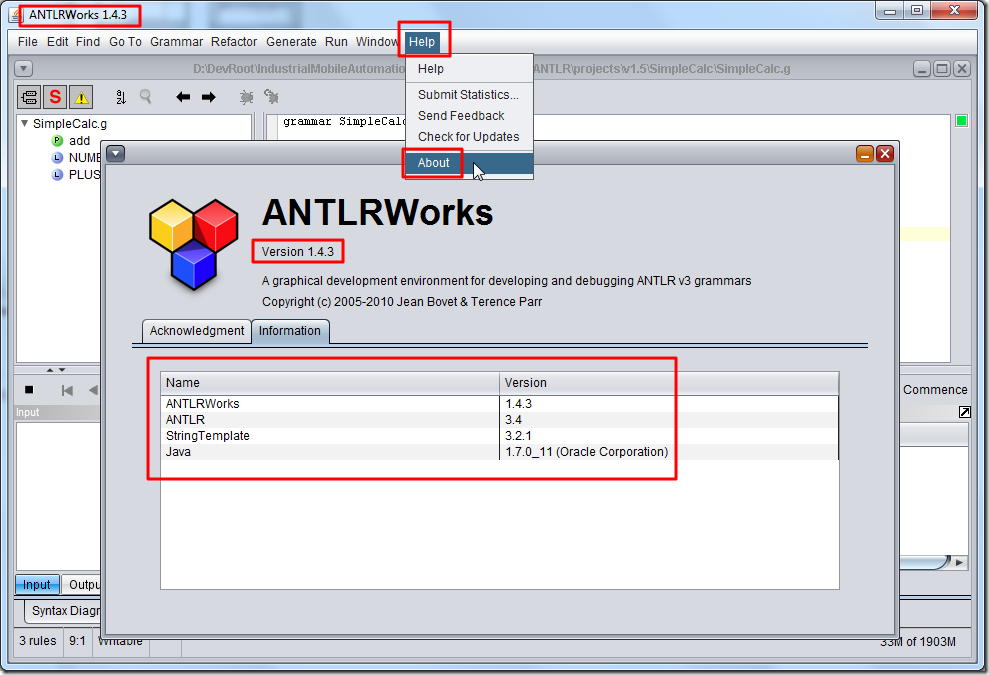Screen dimensions: 989x675
Task: Click the green P icon beside add
Action: [x=57, y=141]
